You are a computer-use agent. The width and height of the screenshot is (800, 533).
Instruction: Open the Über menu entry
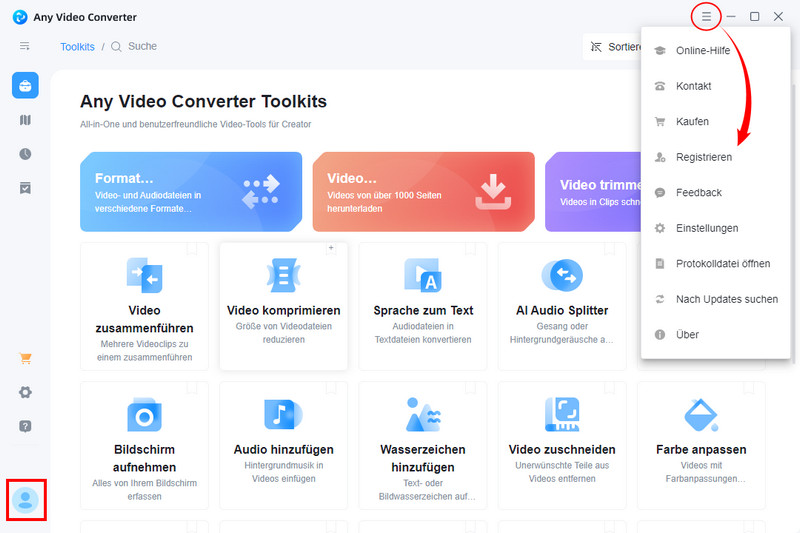715,335
